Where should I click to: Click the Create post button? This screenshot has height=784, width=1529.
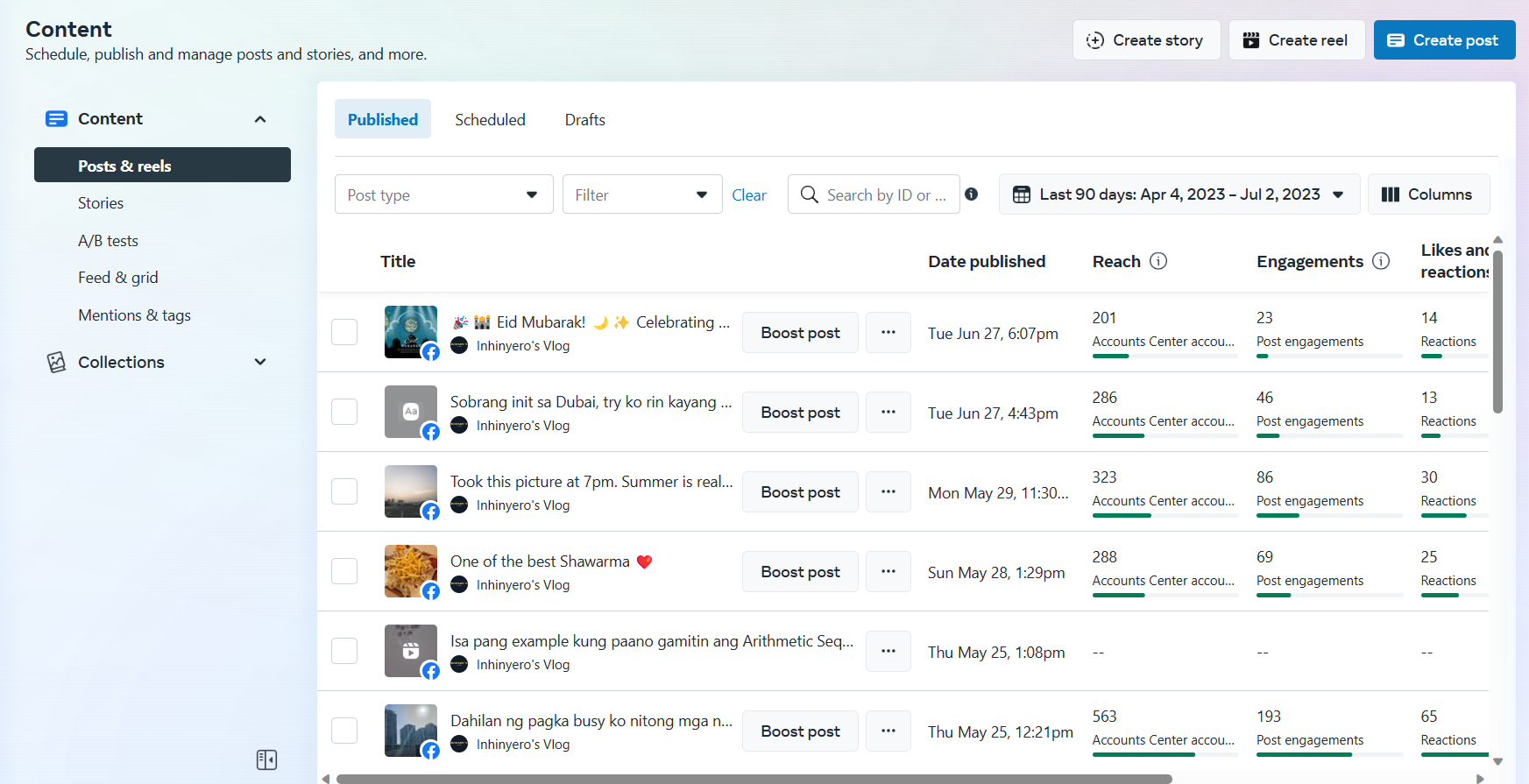(1444, 40)
